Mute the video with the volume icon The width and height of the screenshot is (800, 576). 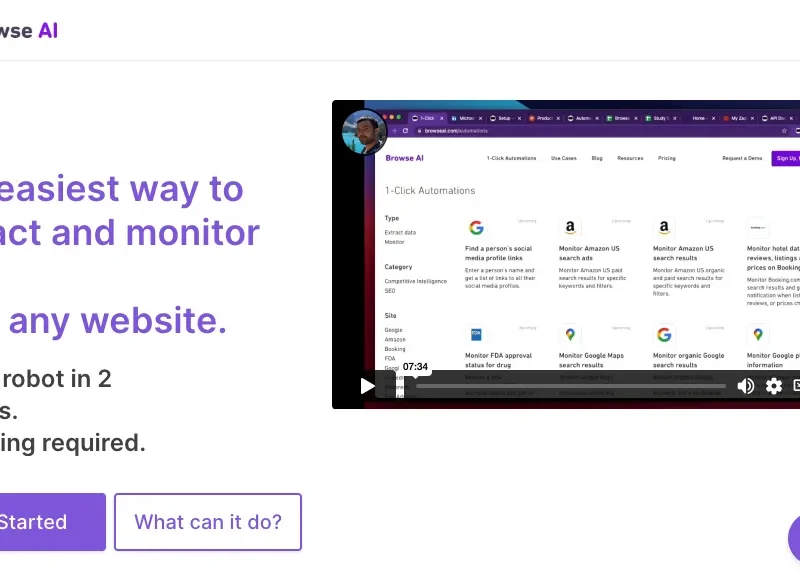pos(747,386)
